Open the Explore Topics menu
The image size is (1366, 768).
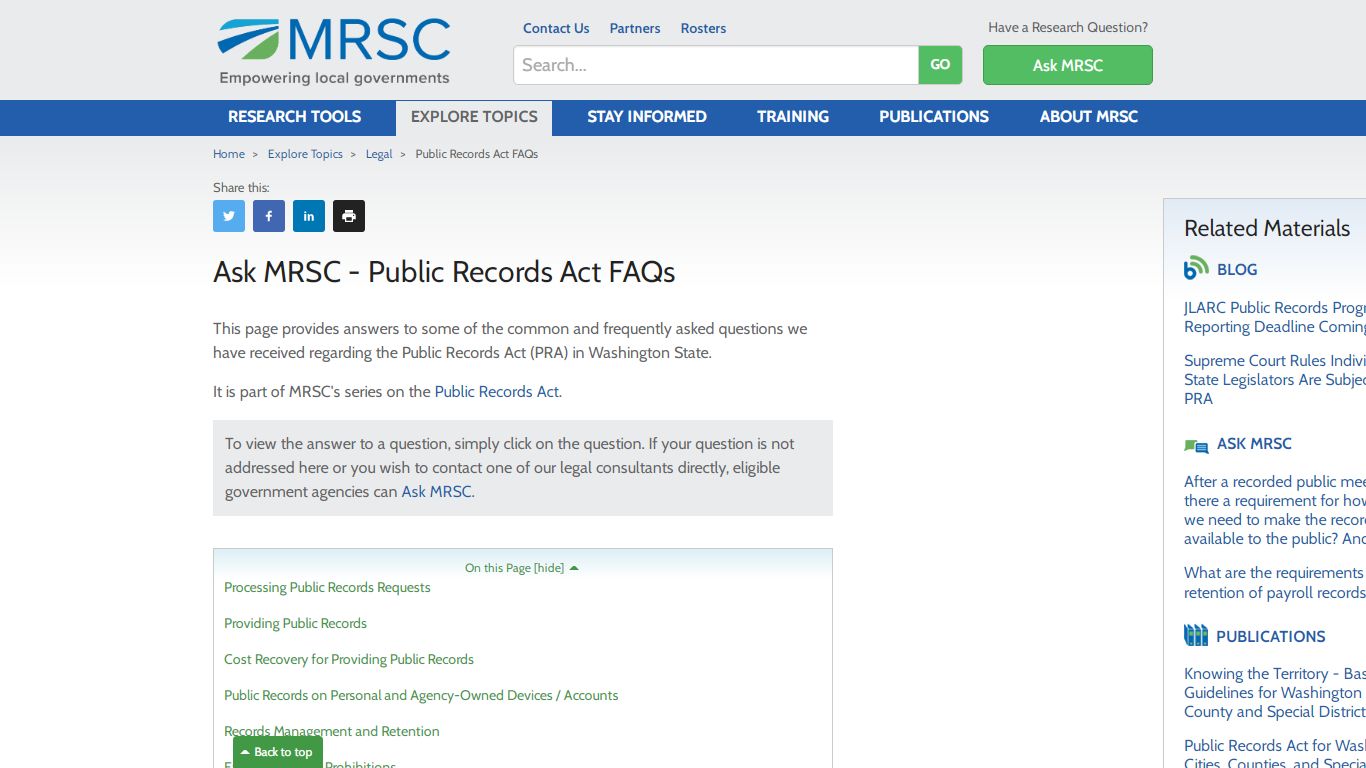pyautogui.click(x=474, y=117)
